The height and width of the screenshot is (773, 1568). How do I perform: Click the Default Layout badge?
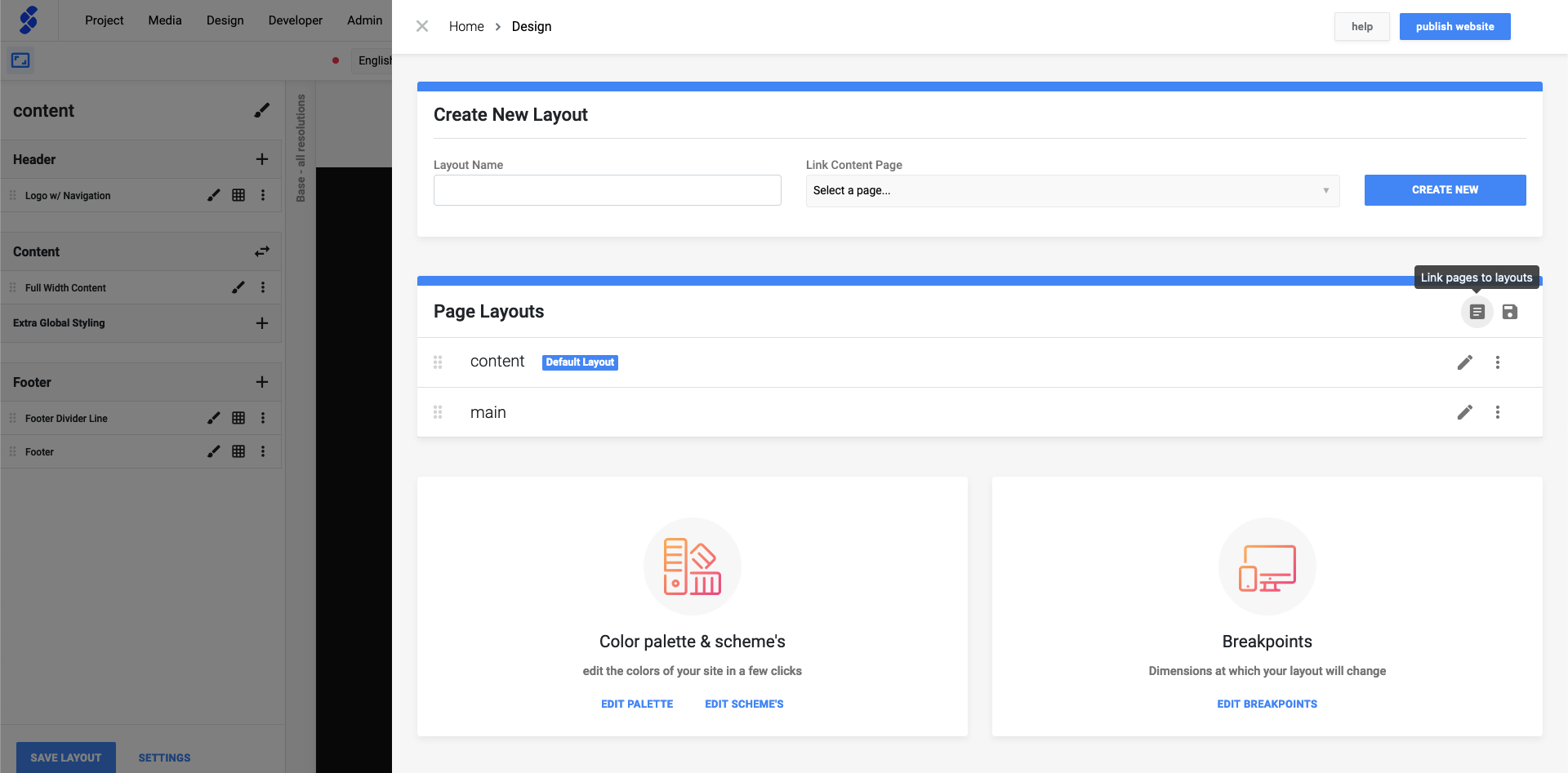pos(580,362)
